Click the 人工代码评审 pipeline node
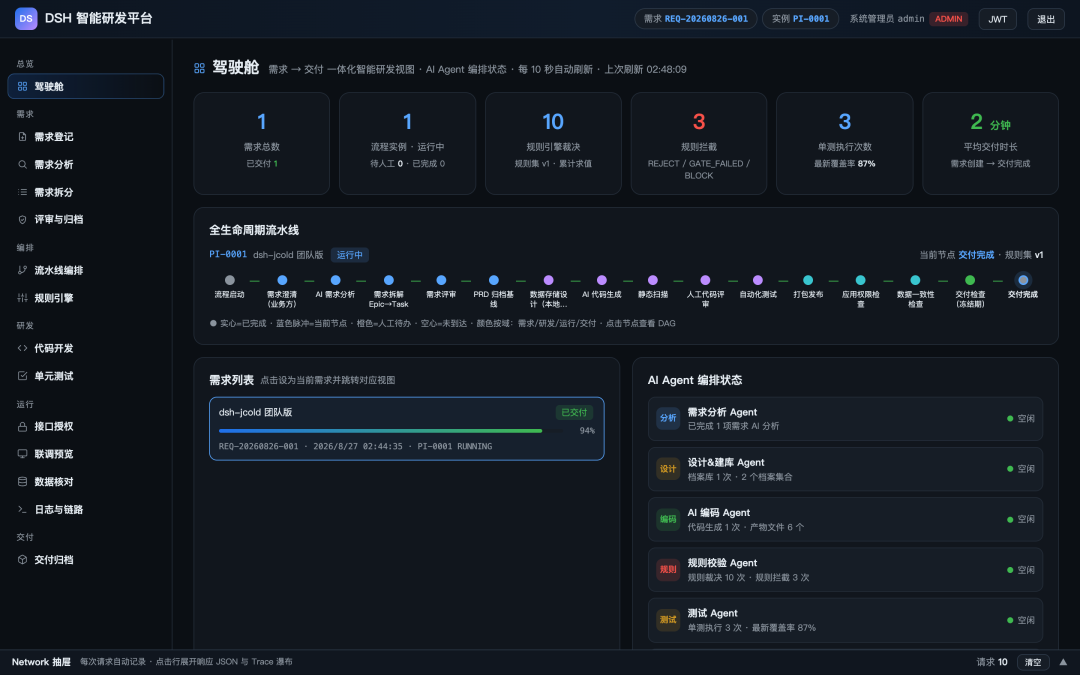The height and width of the screenshot is (675, 1080). click(705, 280)
